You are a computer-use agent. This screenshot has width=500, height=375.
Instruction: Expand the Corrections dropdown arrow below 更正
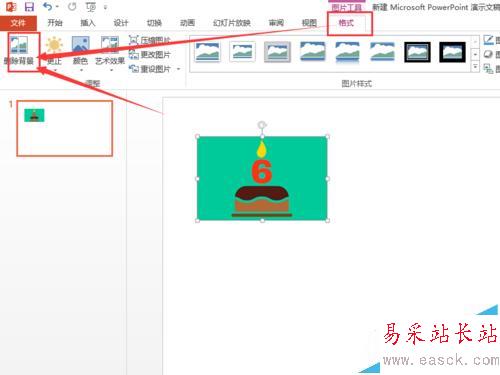pyautogui.click(x=54, y=70)
